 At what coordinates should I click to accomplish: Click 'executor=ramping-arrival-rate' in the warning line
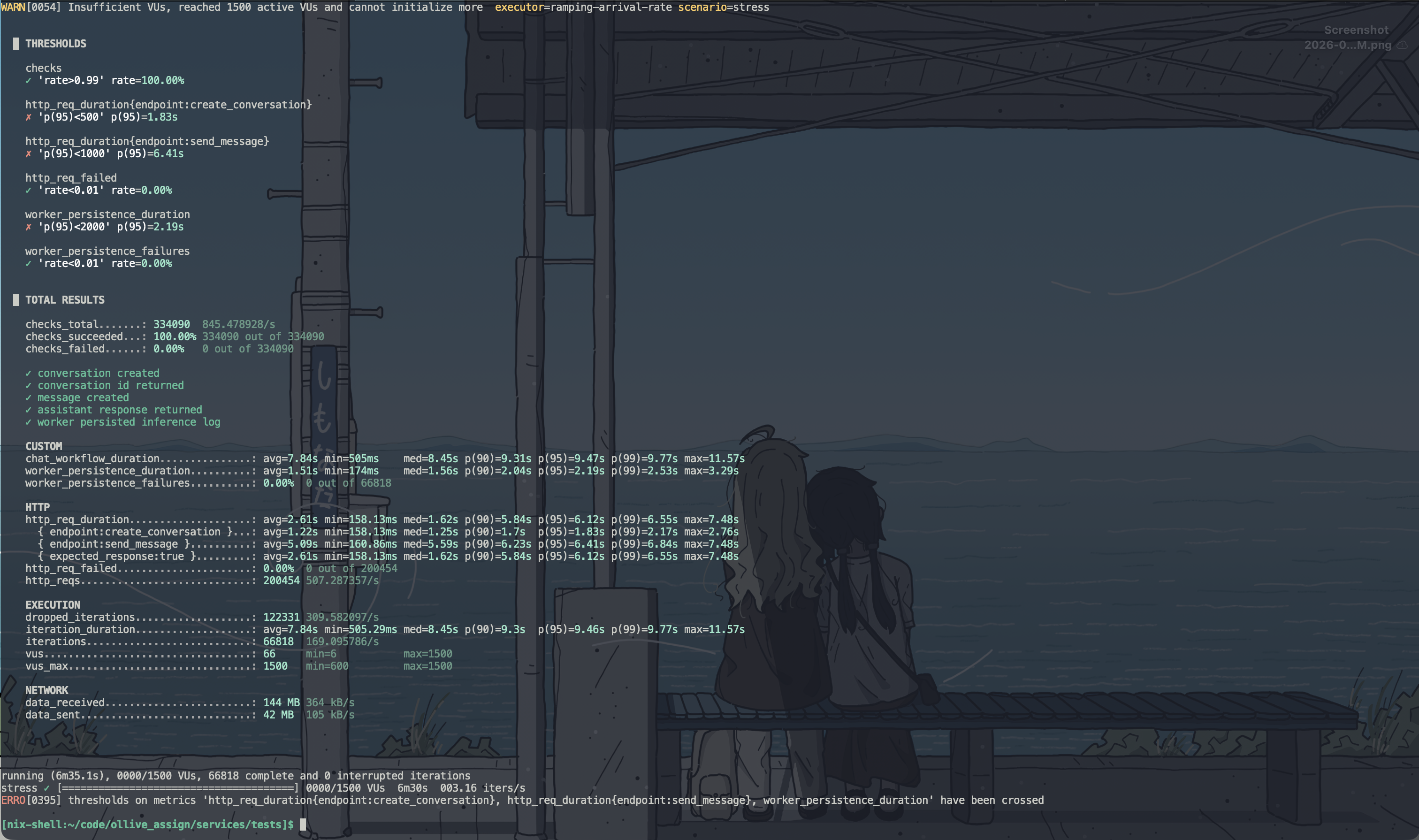coord(584,8)
